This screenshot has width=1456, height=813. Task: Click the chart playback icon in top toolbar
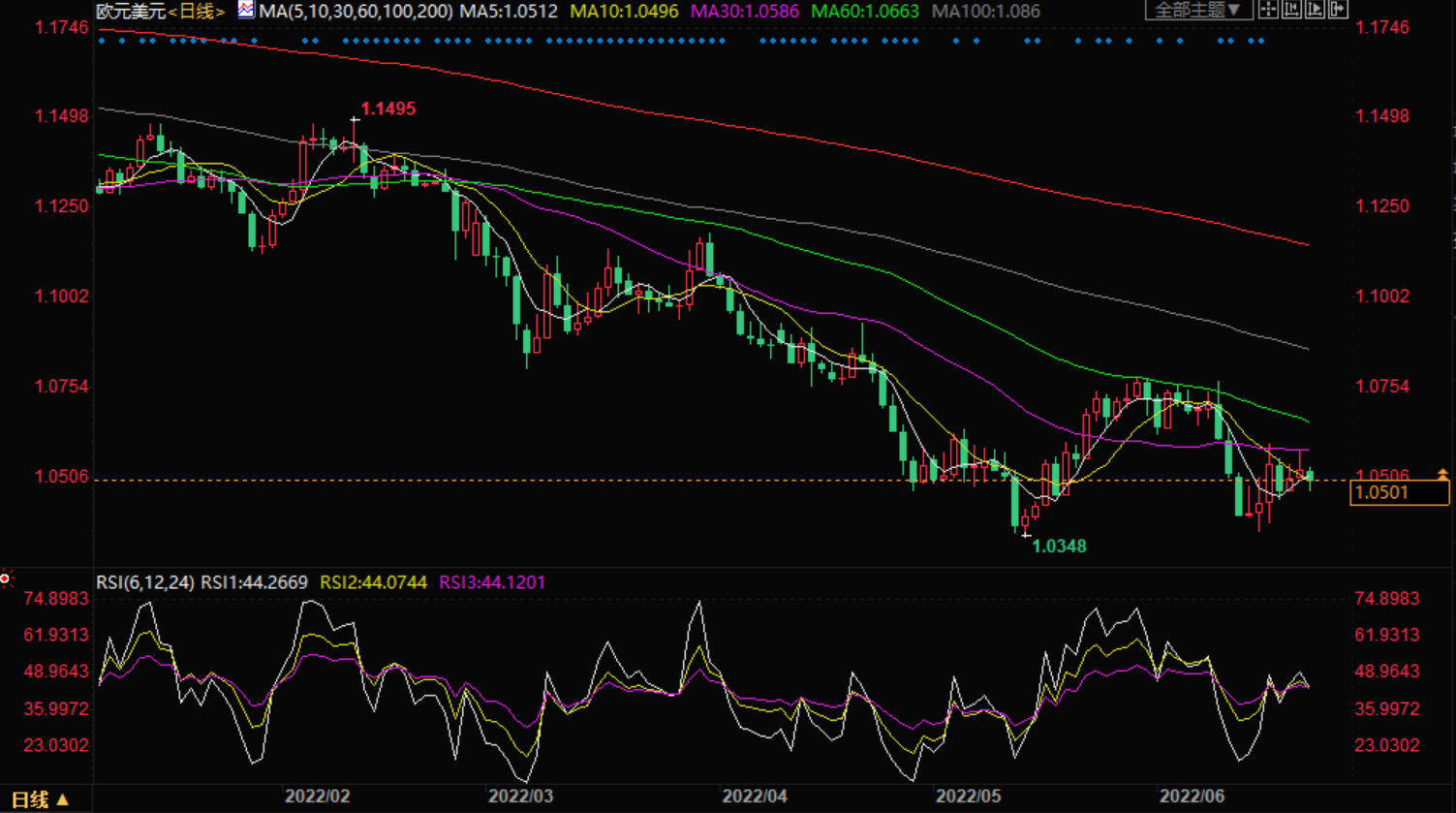pos(1315,11)
